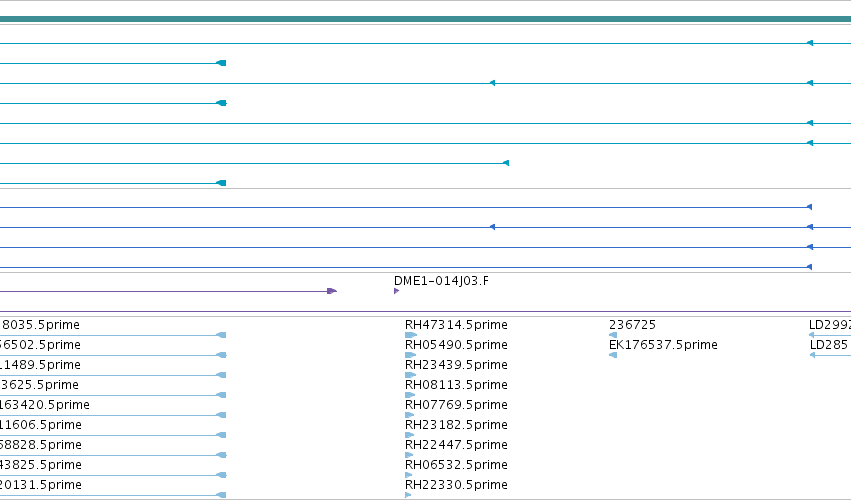This screenshot has width=851, height=500.
Task: Click the RH22330.5prime label
Action: point(456,485)
